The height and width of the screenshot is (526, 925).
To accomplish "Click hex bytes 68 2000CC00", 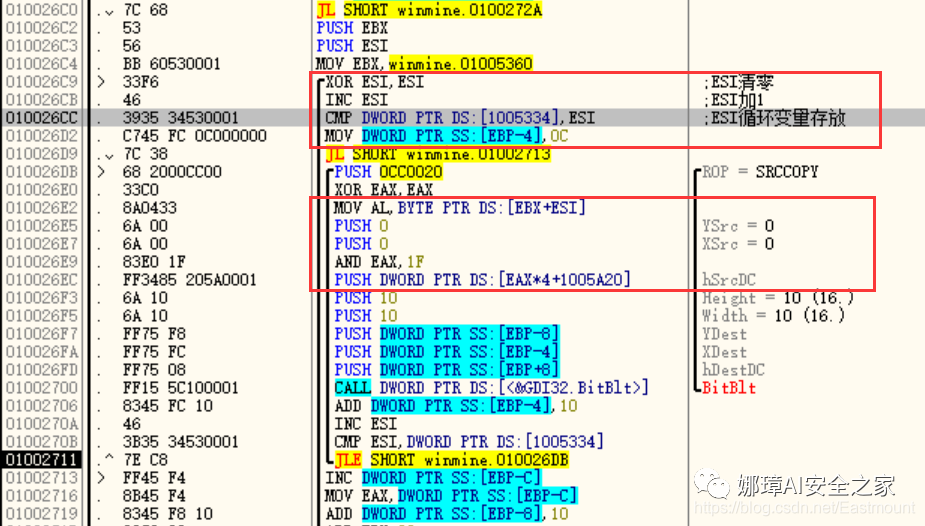I will pyautogui.click(x=172, y=172).
